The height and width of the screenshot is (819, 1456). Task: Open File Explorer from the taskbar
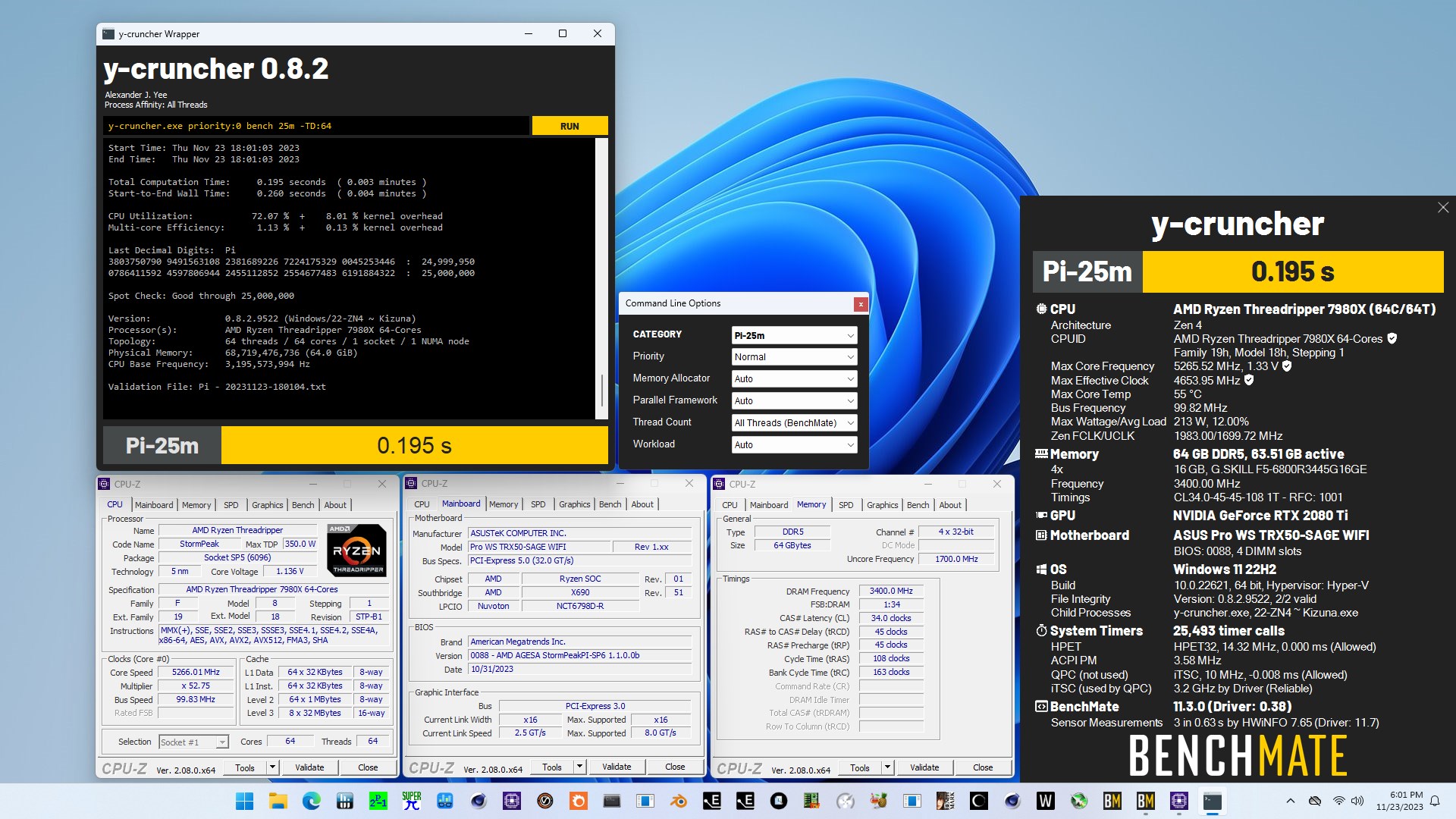[x=278, y=801]
